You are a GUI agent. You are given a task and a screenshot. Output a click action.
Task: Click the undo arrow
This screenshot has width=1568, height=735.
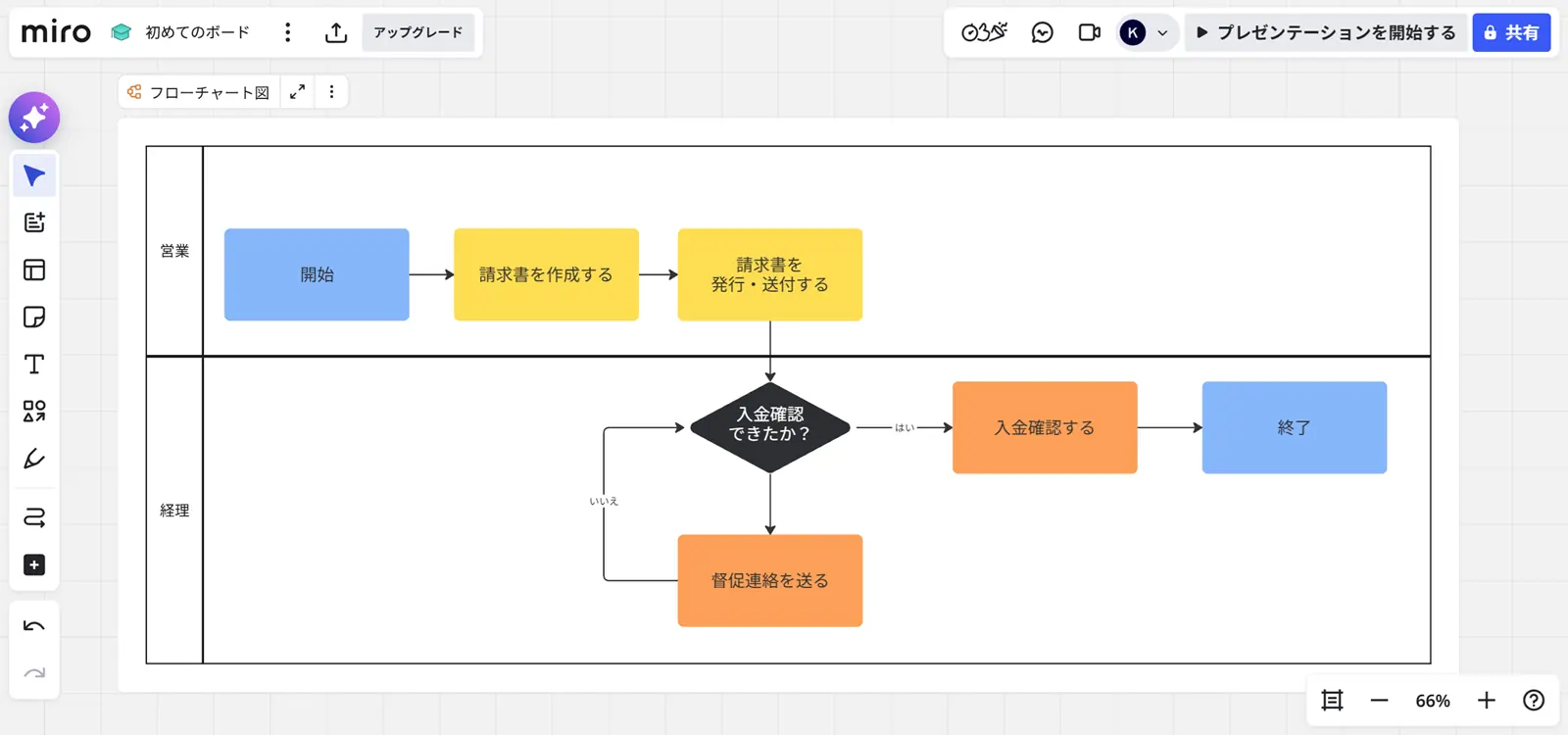click(34, 627)
